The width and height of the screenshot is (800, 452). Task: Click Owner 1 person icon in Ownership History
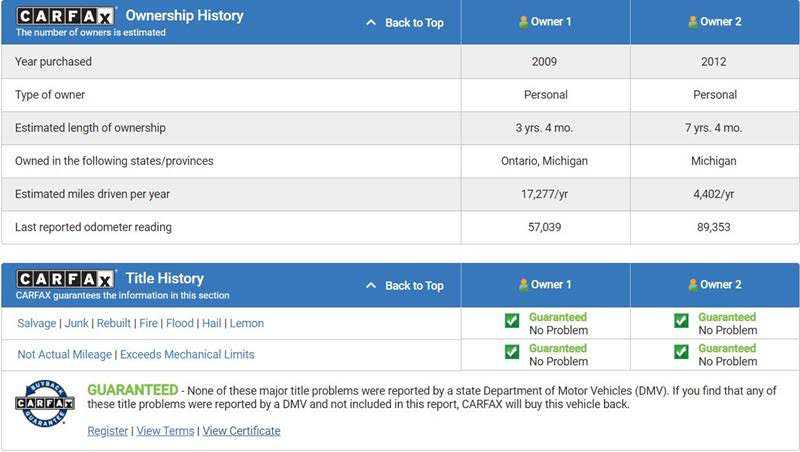523,22
